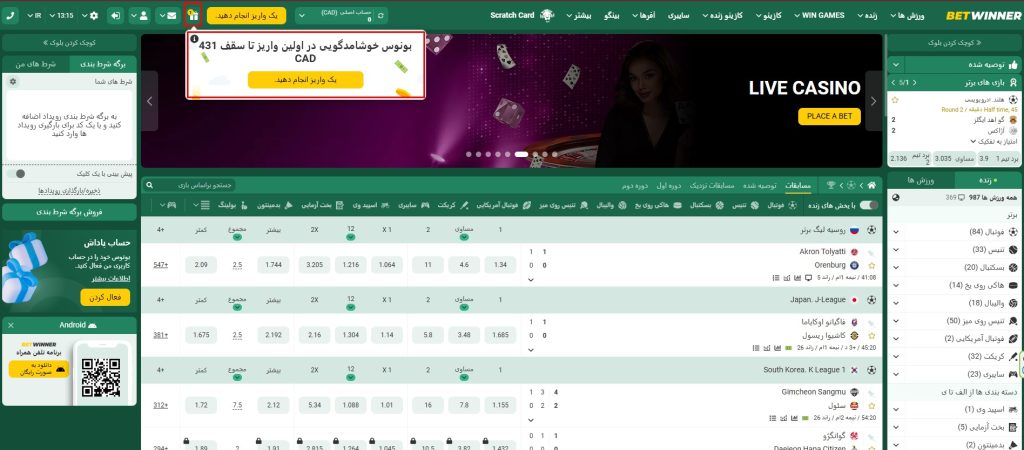Click activate (فعال کردن) bonus button
The image size is (1024, 450).
105,297
